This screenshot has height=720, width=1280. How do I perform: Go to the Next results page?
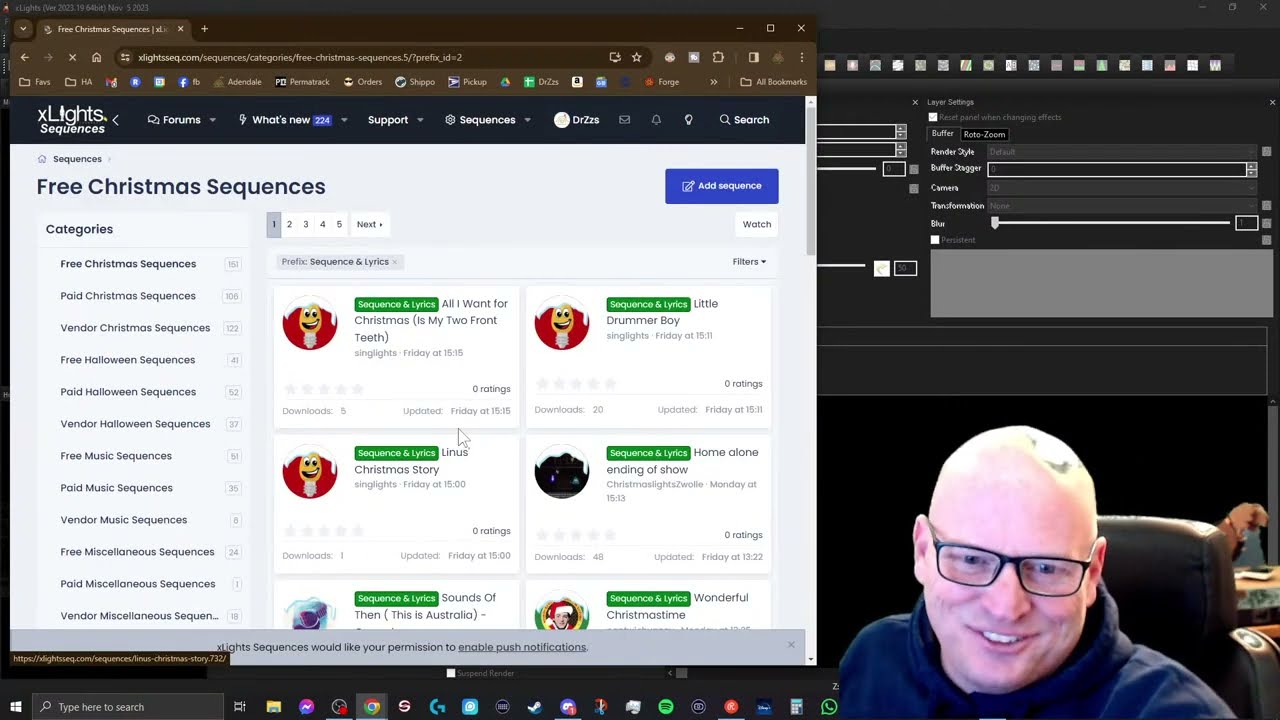[369, 224]
